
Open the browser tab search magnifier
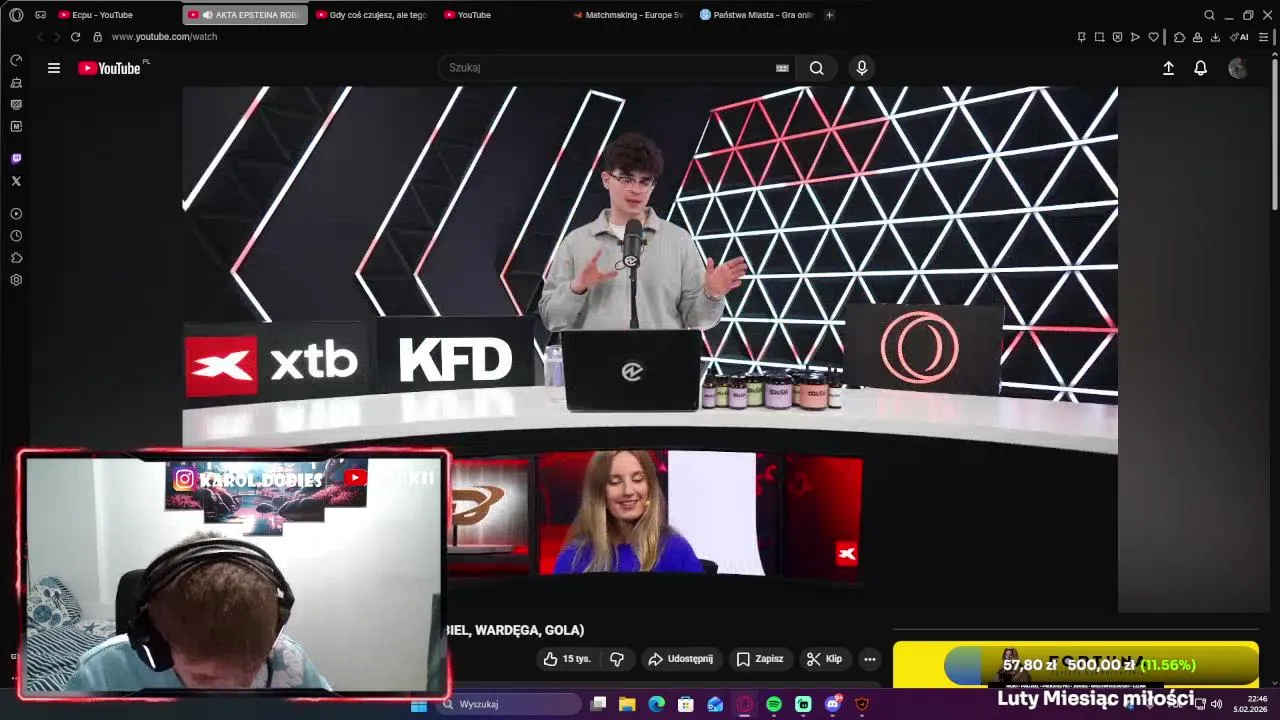pyautogui.click(x=1209, y=15)
